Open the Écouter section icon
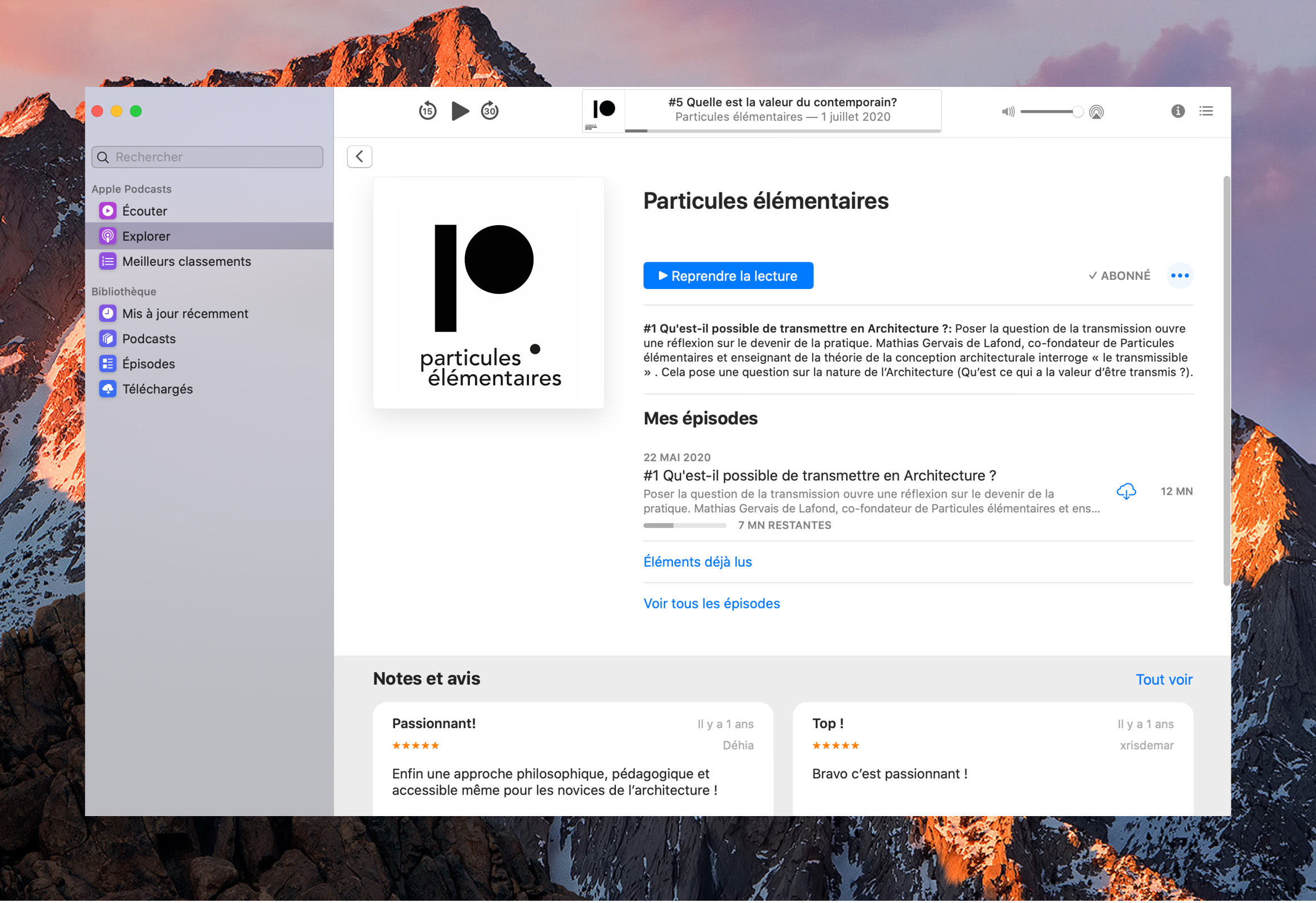Screen dimensions: 1316x903 pyautogui.click(x=108, y=211)
